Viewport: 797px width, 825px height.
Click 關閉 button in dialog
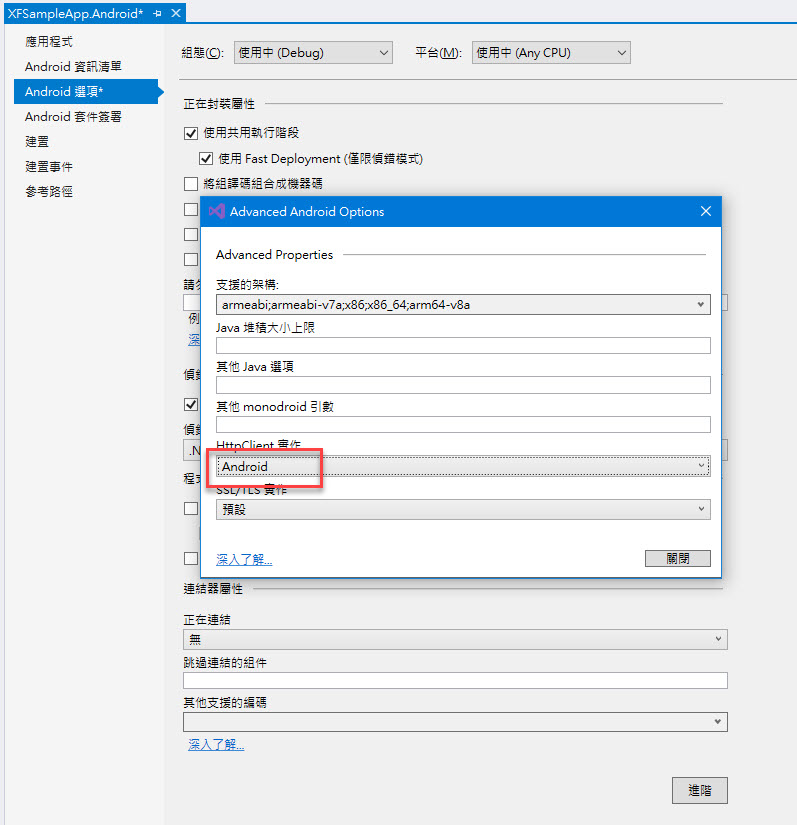[x=678, y=558]
